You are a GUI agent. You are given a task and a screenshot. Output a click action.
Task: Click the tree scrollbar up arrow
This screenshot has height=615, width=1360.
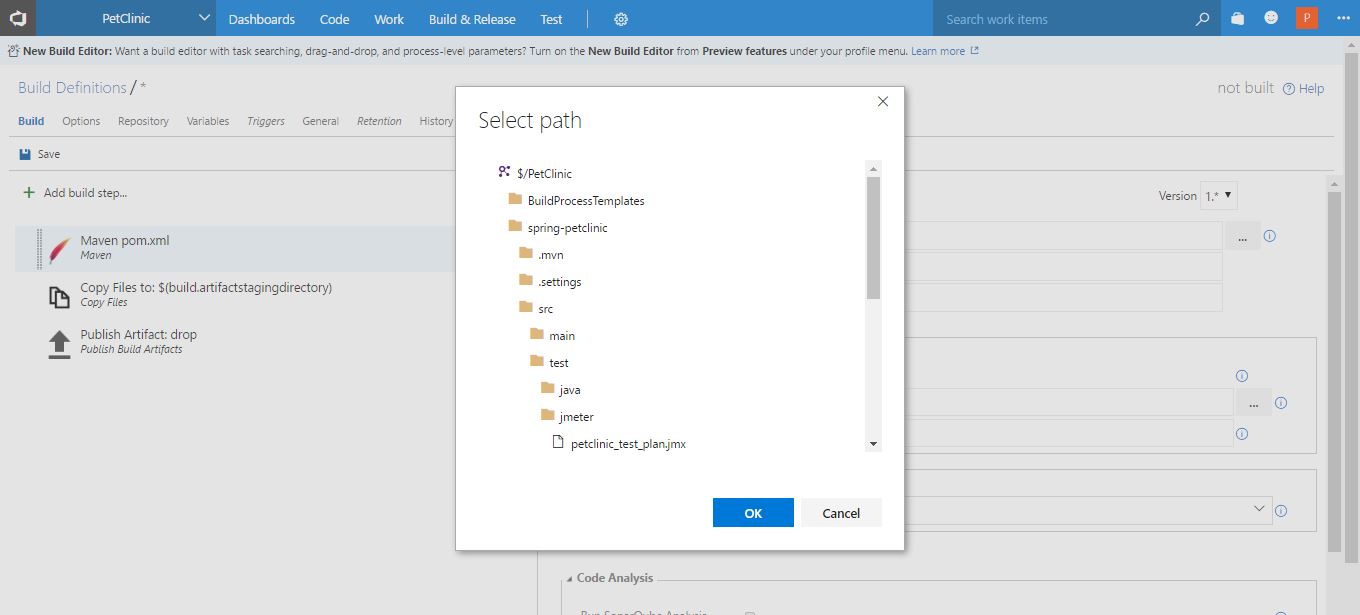pos(874,169)
